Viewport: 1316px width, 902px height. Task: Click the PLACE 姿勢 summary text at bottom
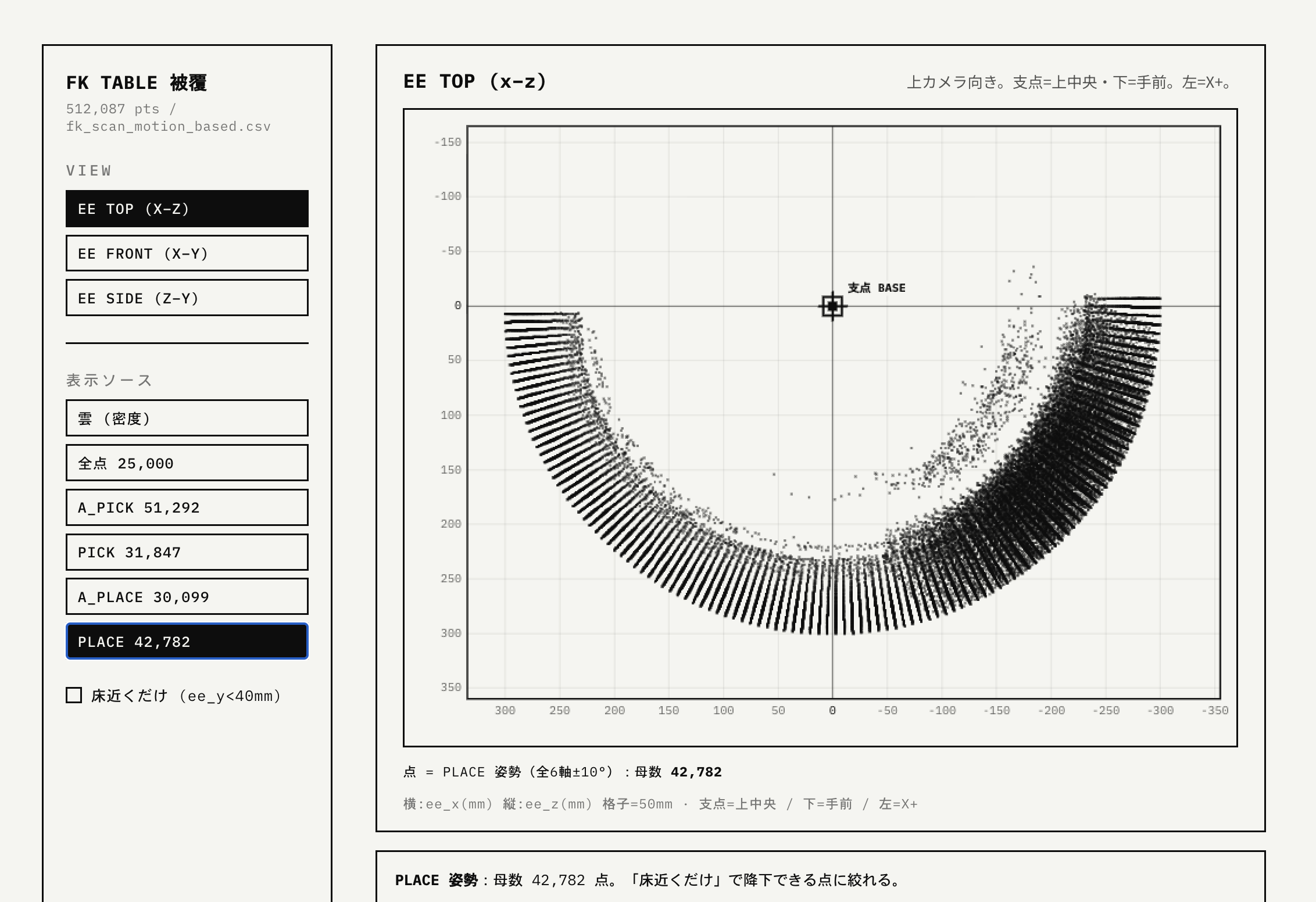tap(649, 880)
